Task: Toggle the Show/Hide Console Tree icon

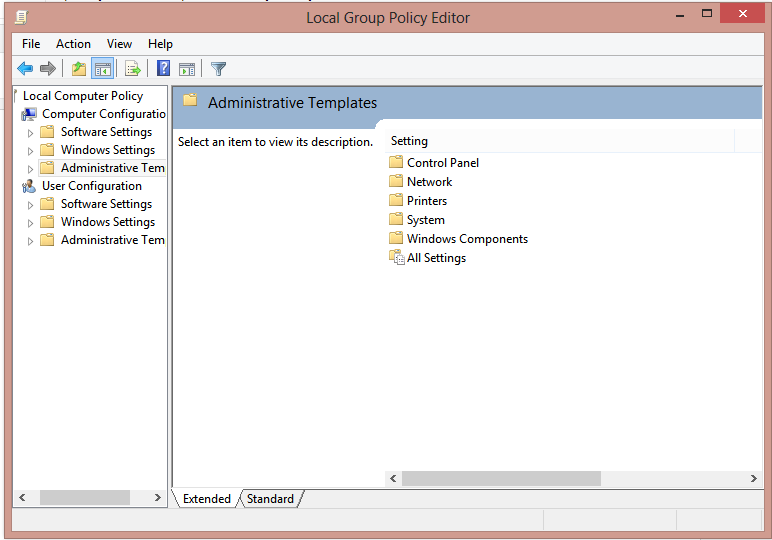Action: (103, 68)
